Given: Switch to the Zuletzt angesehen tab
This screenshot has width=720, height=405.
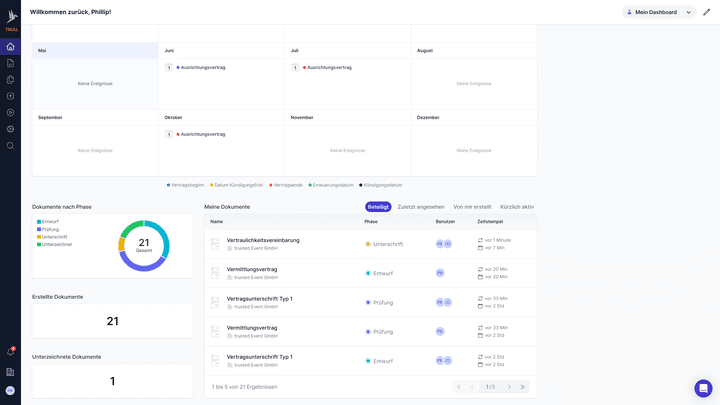Looking at the screenshot, I should pos(420,207).
